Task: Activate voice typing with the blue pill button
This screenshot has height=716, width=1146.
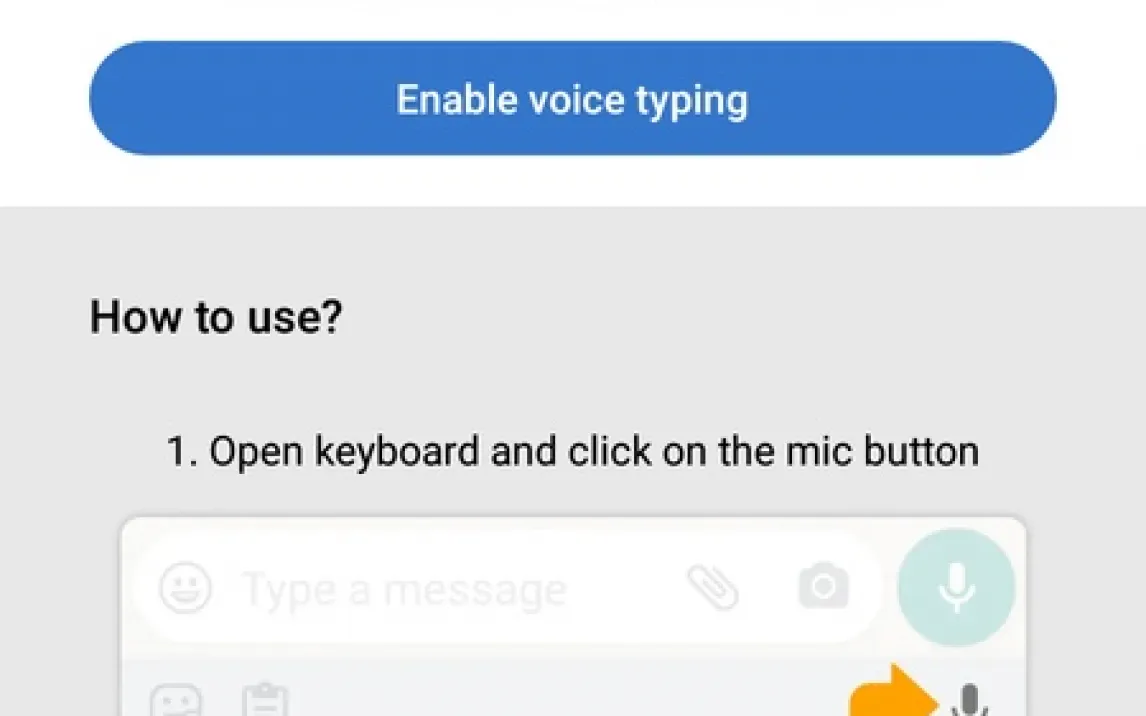Action: click(x=572, y=98)
